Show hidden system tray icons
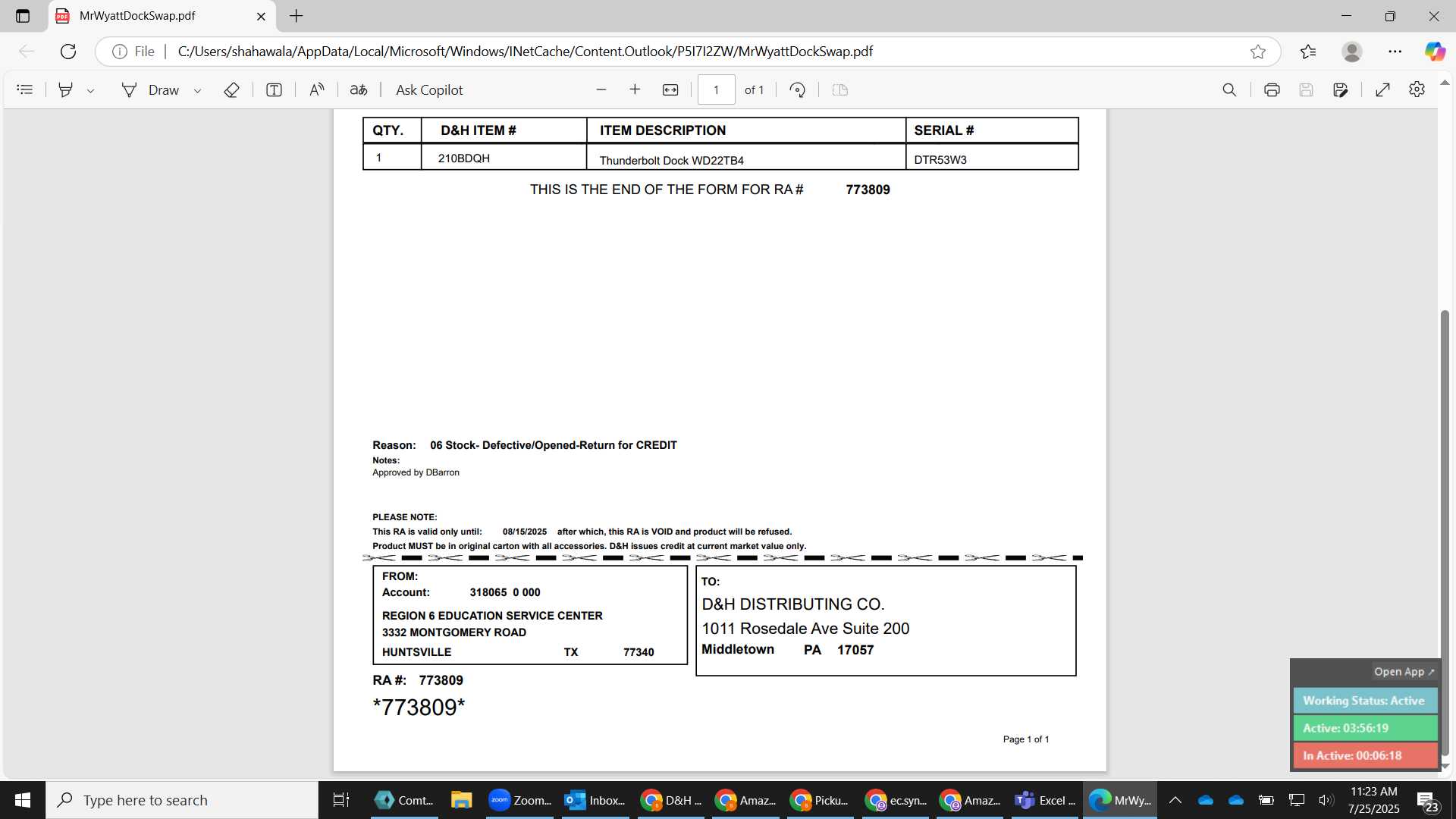The height and width of the screenshot is (819, 1456). click(x=1175, y=800)
